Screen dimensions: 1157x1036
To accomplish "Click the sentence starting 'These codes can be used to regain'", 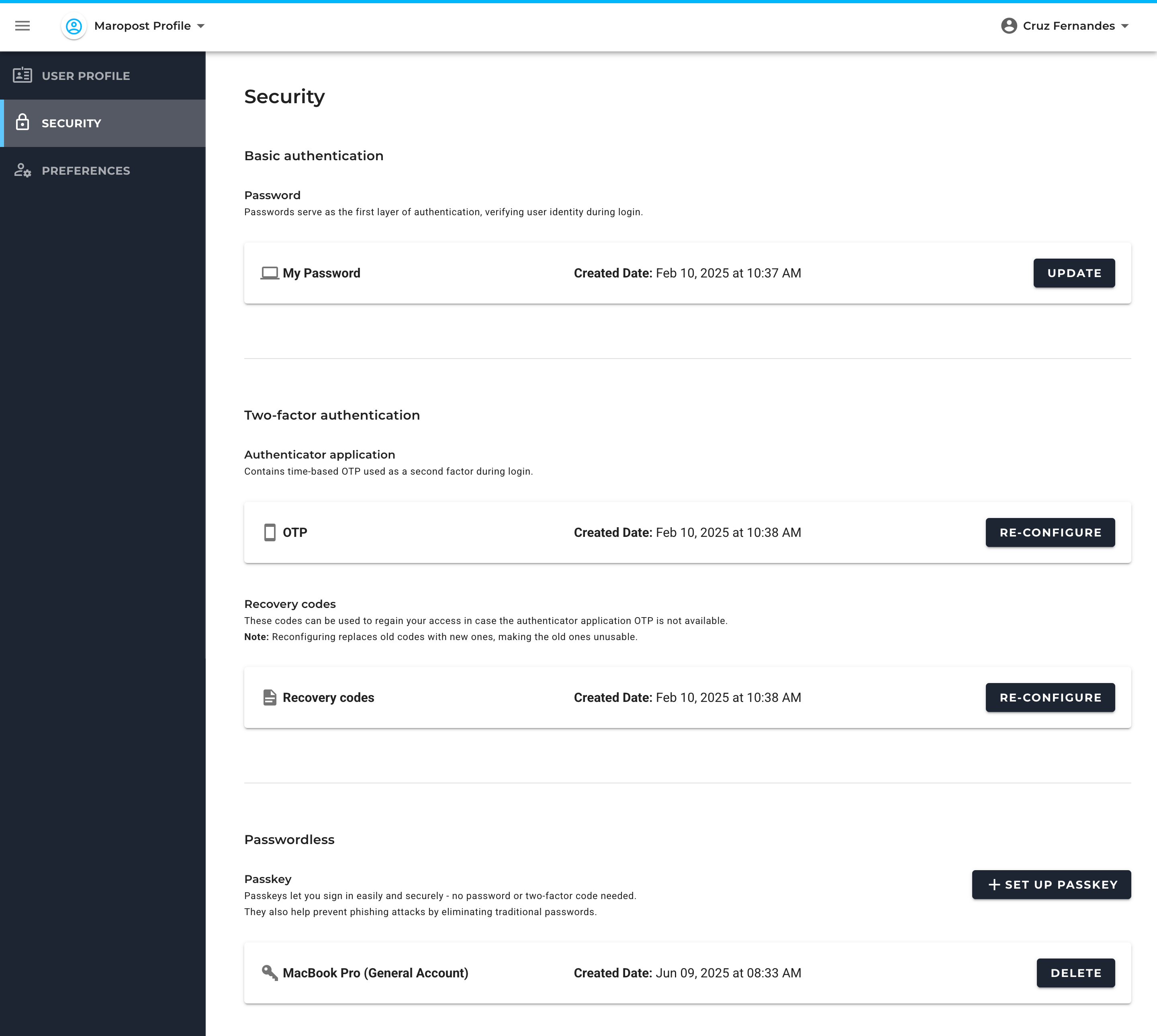I will [486, 620].
